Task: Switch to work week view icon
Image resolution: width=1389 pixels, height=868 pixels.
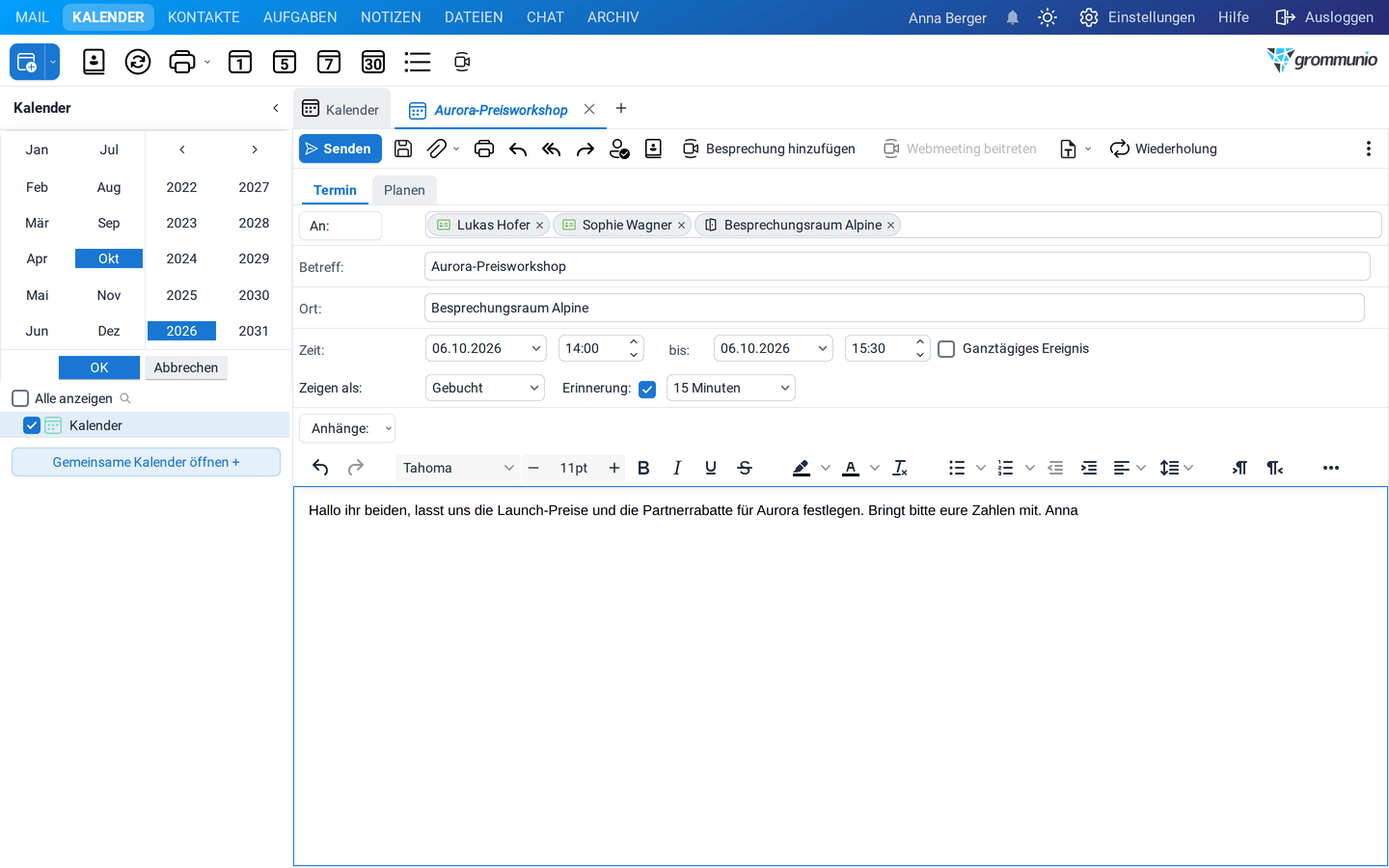Action: point(285,62)
